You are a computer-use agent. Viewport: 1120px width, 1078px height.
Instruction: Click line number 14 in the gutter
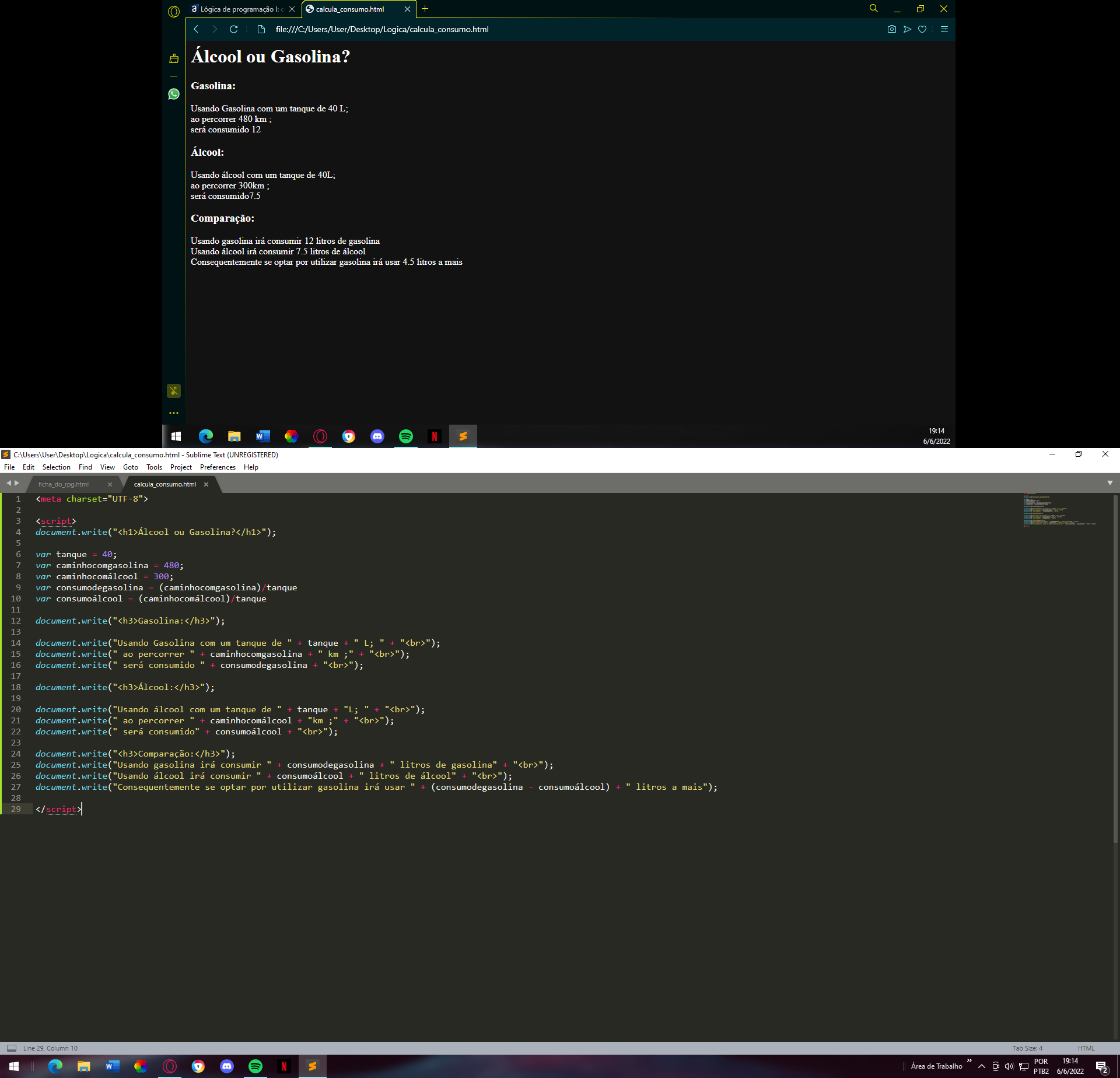pyautogui.click(x=16, y=643)
